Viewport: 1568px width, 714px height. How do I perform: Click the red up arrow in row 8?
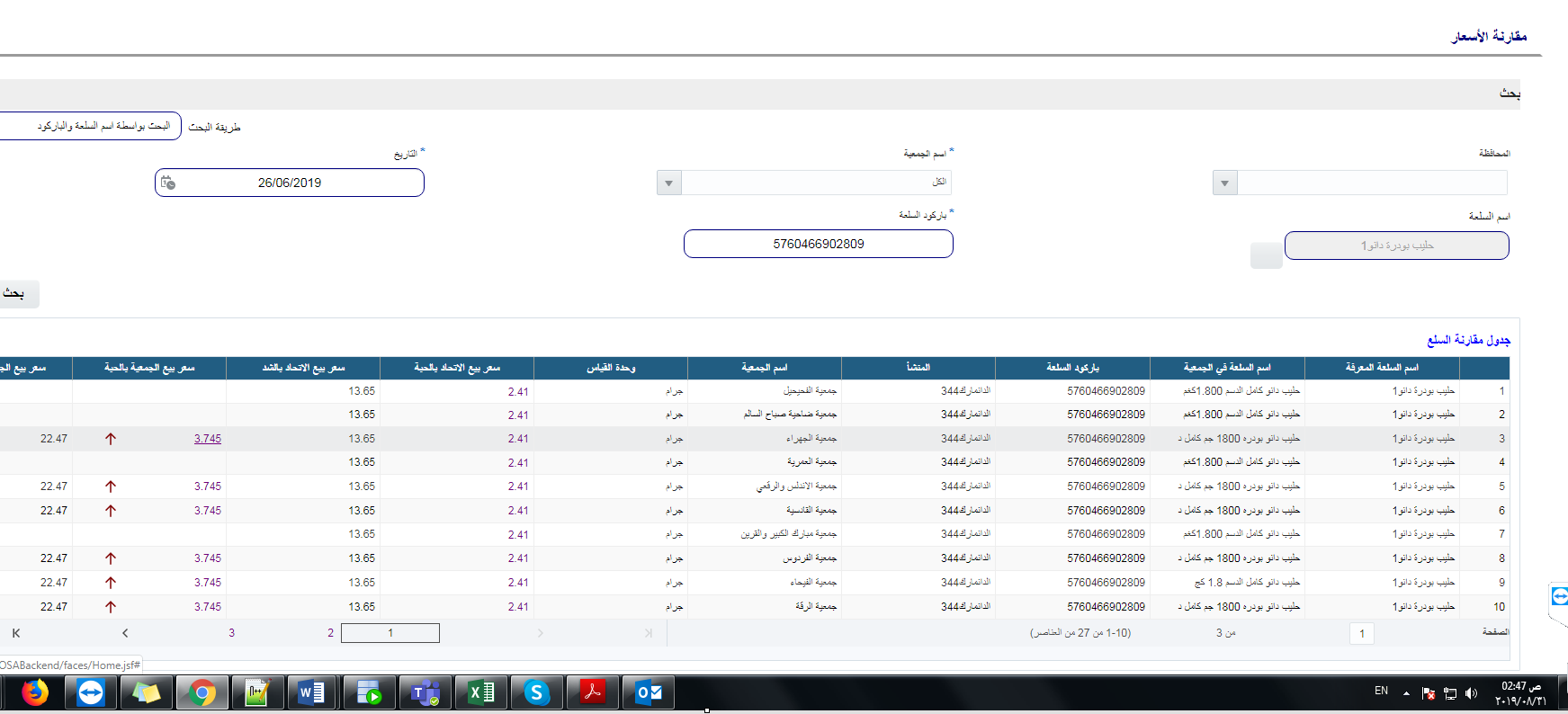point(111,558)
